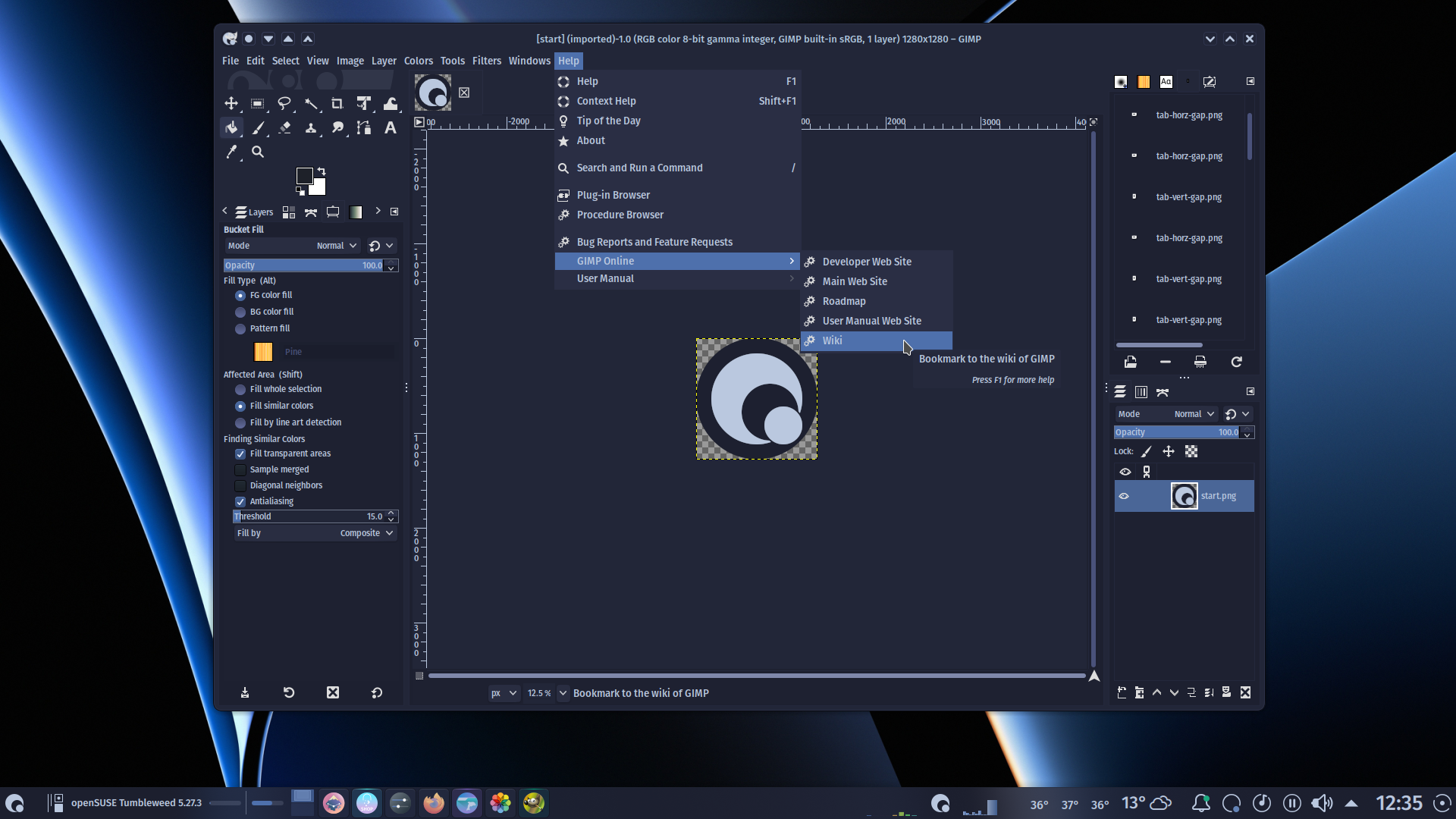
Task: Raise layer up arrow icon
Action: coord(1156,692)
